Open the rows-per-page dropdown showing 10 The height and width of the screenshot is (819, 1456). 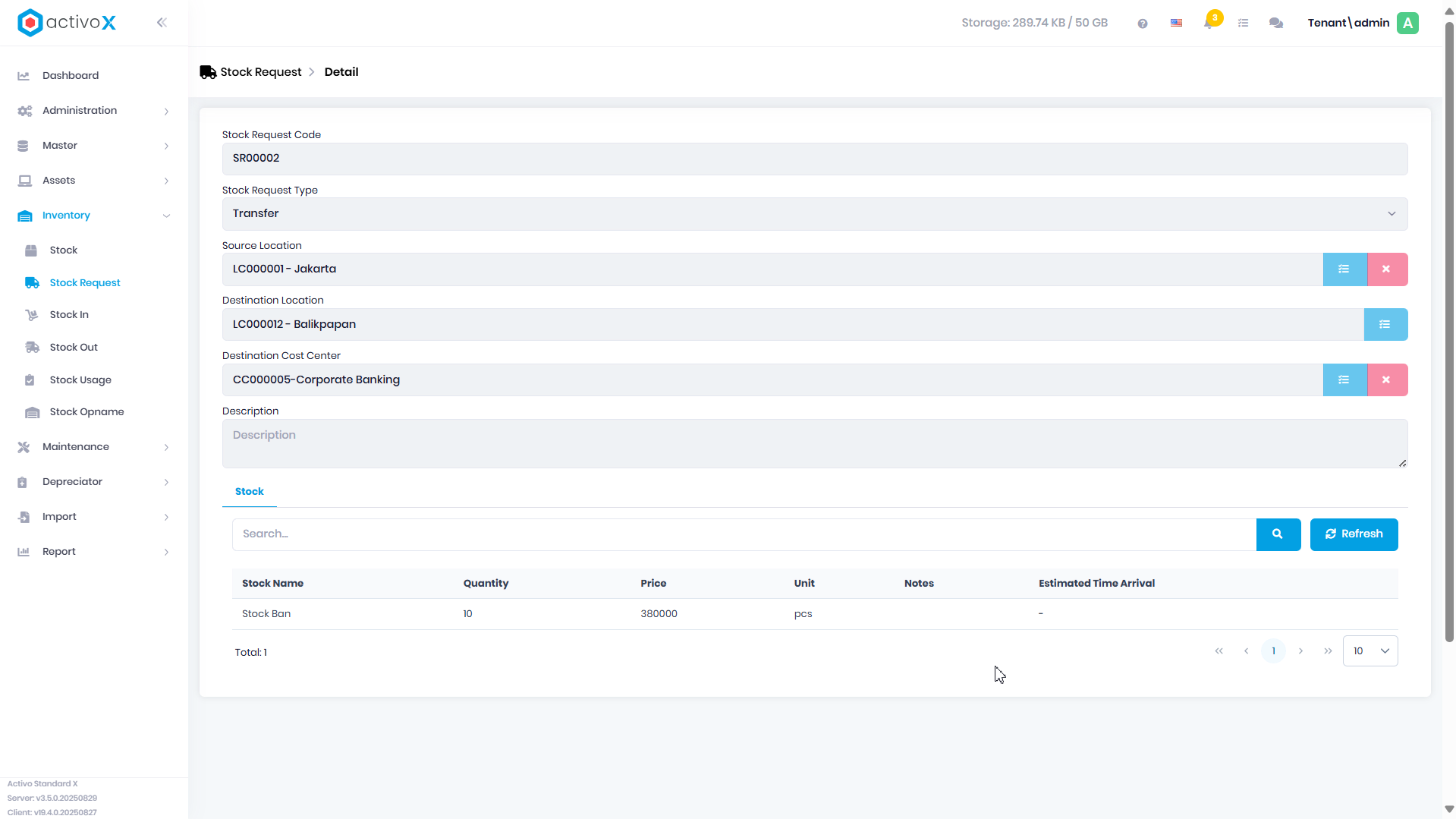click(x=1370, y=651)
